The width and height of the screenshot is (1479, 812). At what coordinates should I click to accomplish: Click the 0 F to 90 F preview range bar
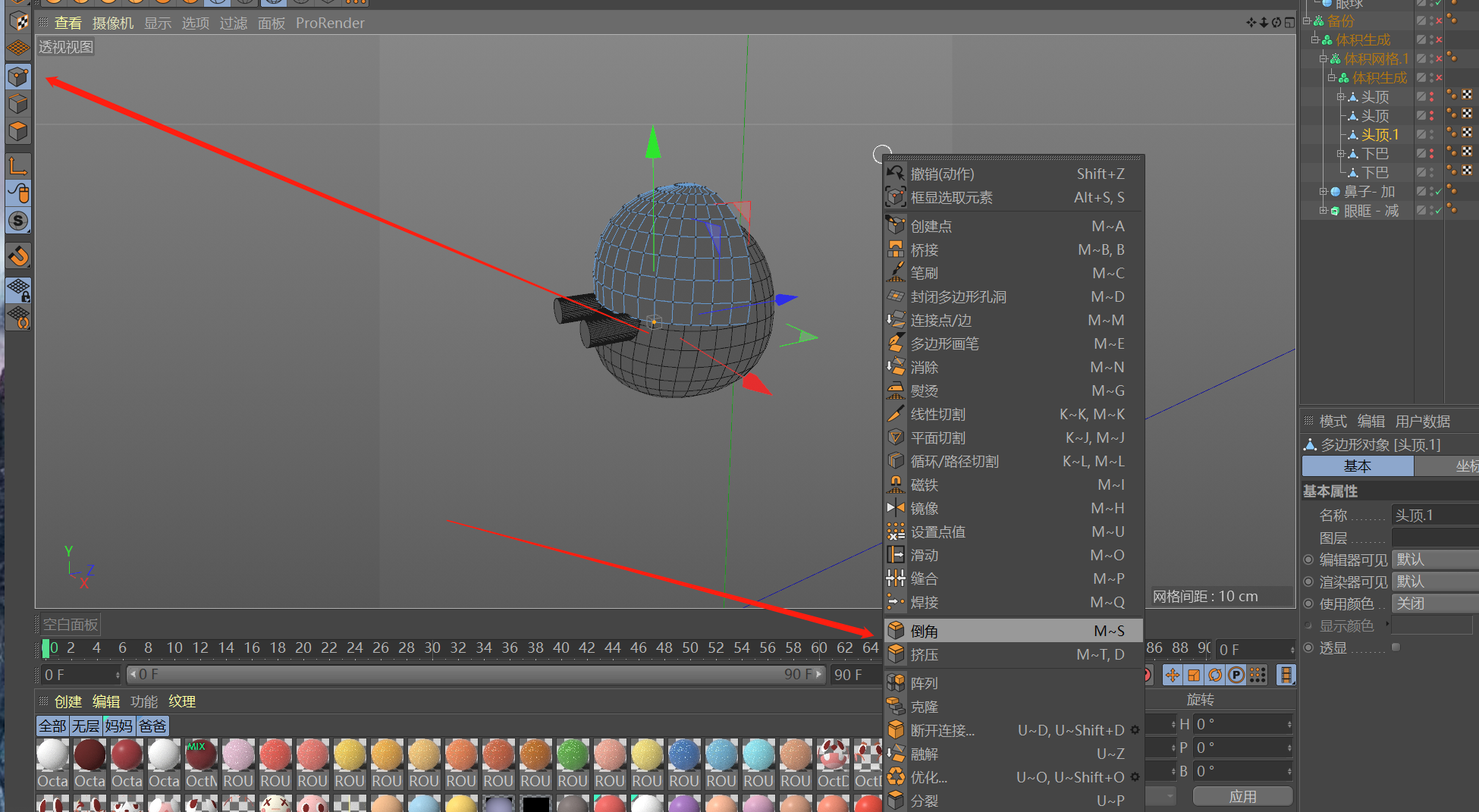tap(476, 674)
